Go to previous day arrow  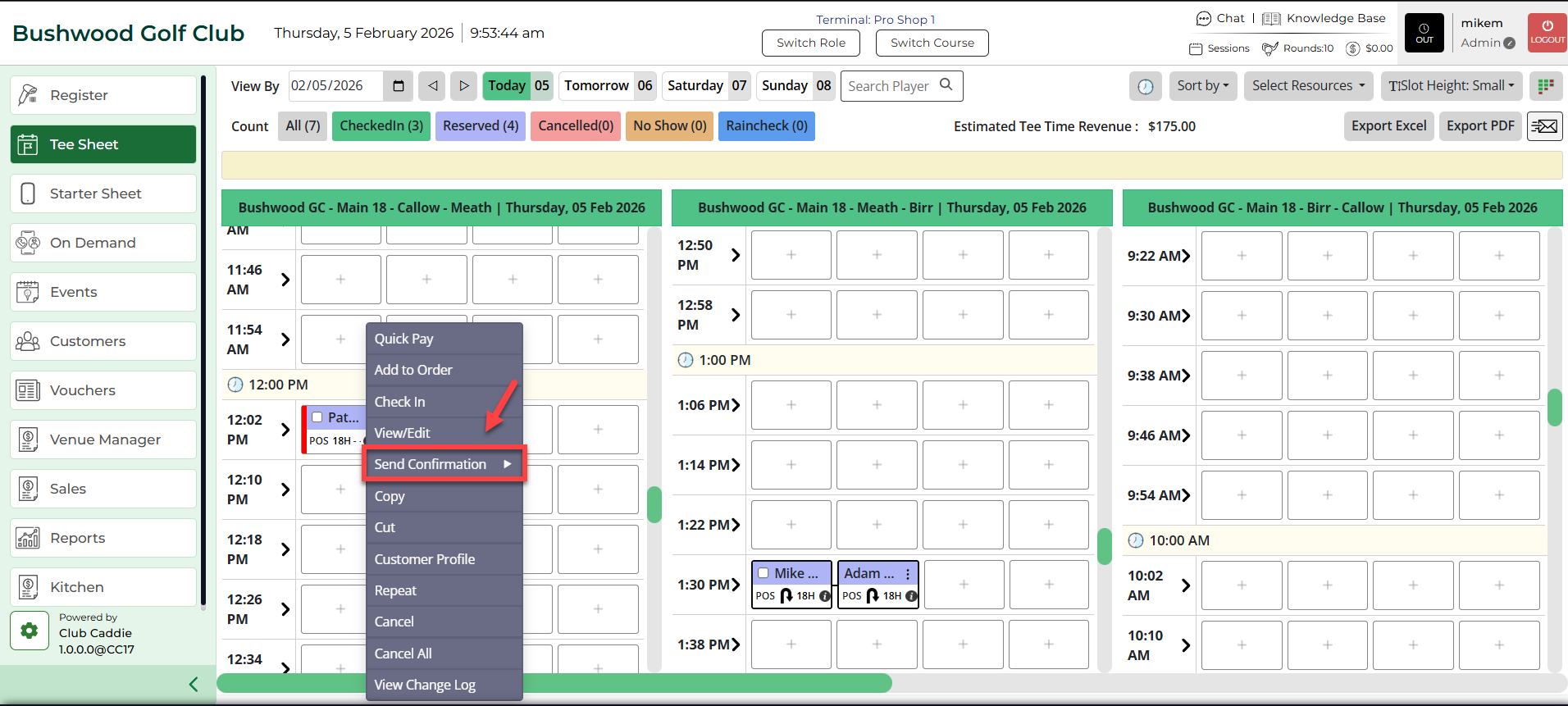click(432, 86)
